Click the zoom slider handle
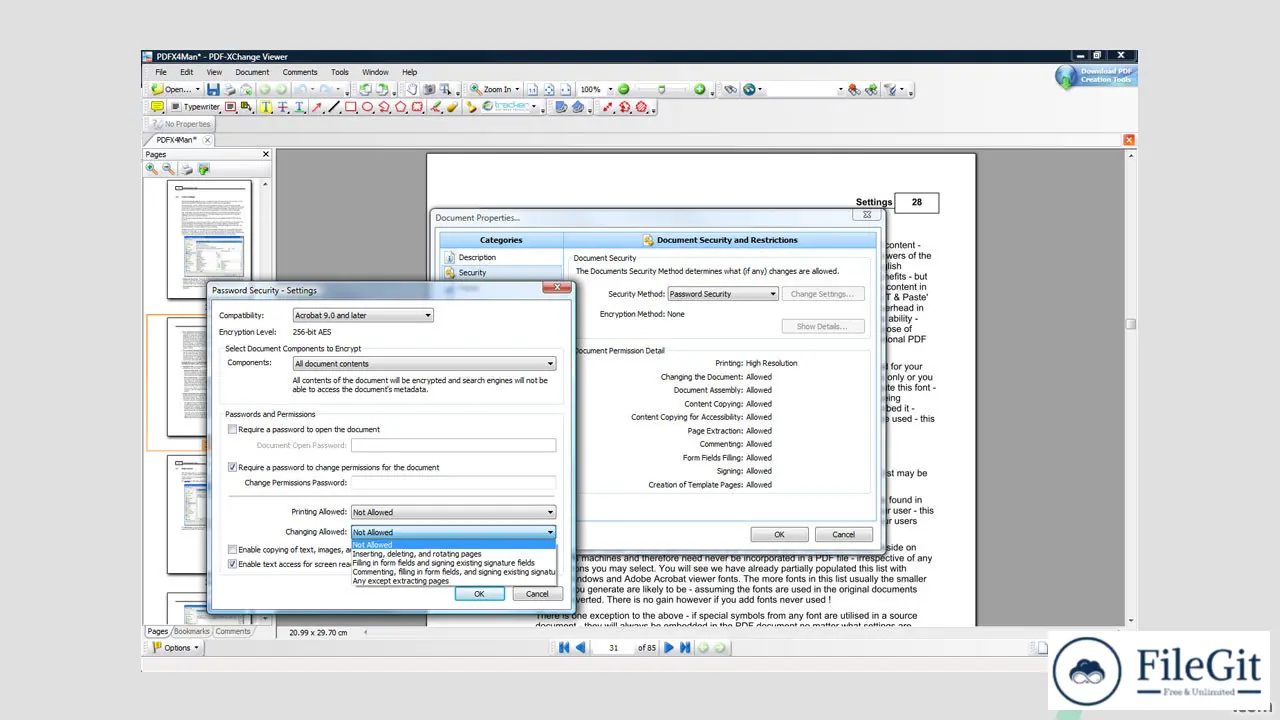Viewport: 1280px width, 720px height. (662, 89)
